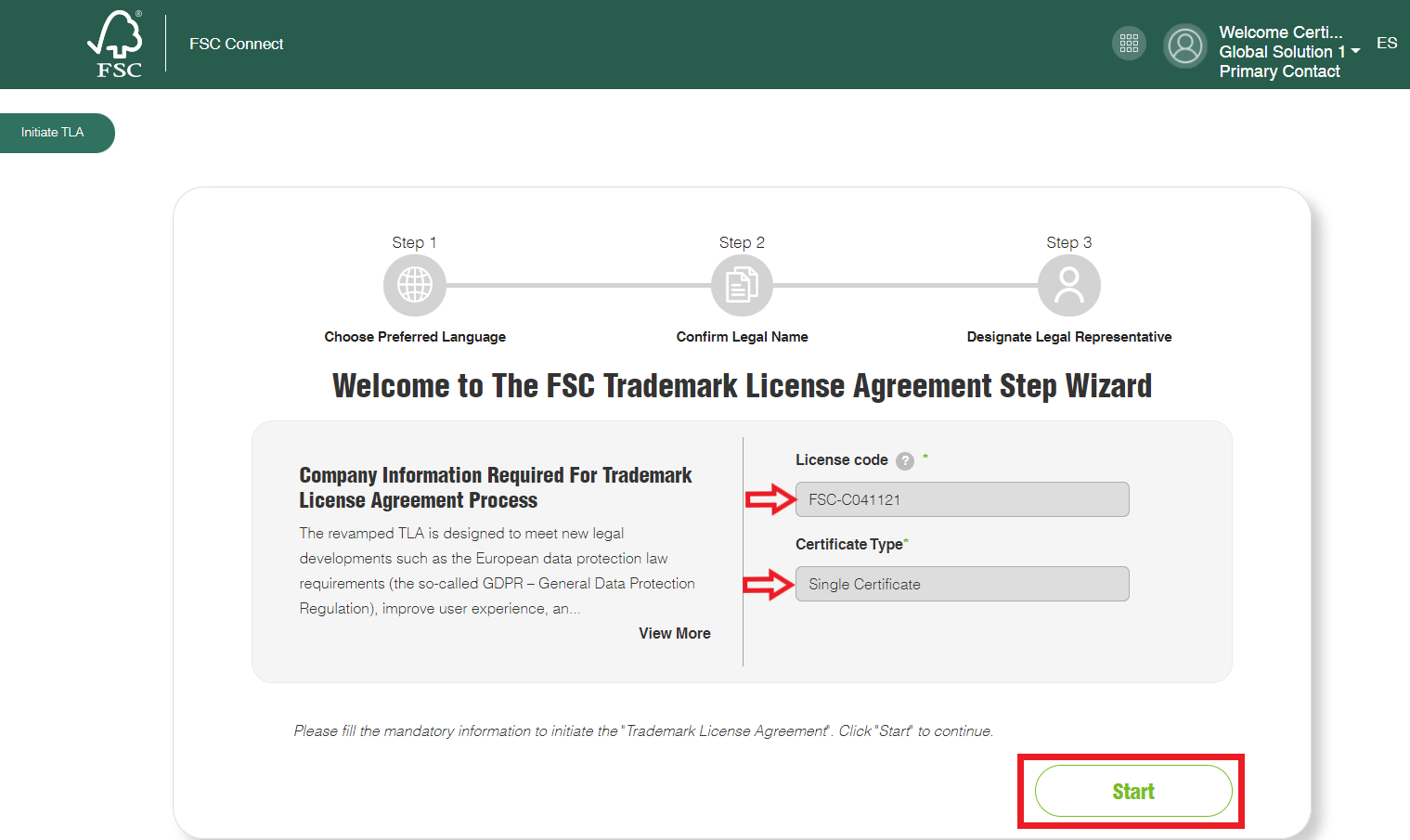This screenshot has height=840, width=1410.
Task: Expand text with View More
Action: [675, 633]
